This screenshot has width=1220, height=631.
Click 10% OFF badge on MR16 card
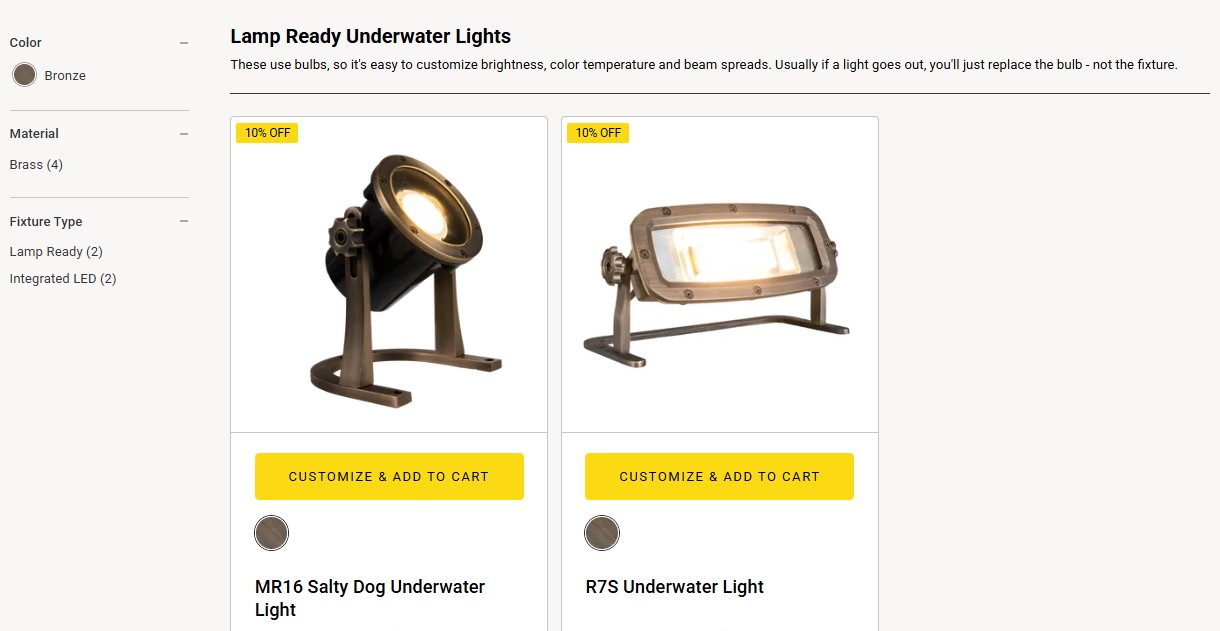(x=267, y=133)
